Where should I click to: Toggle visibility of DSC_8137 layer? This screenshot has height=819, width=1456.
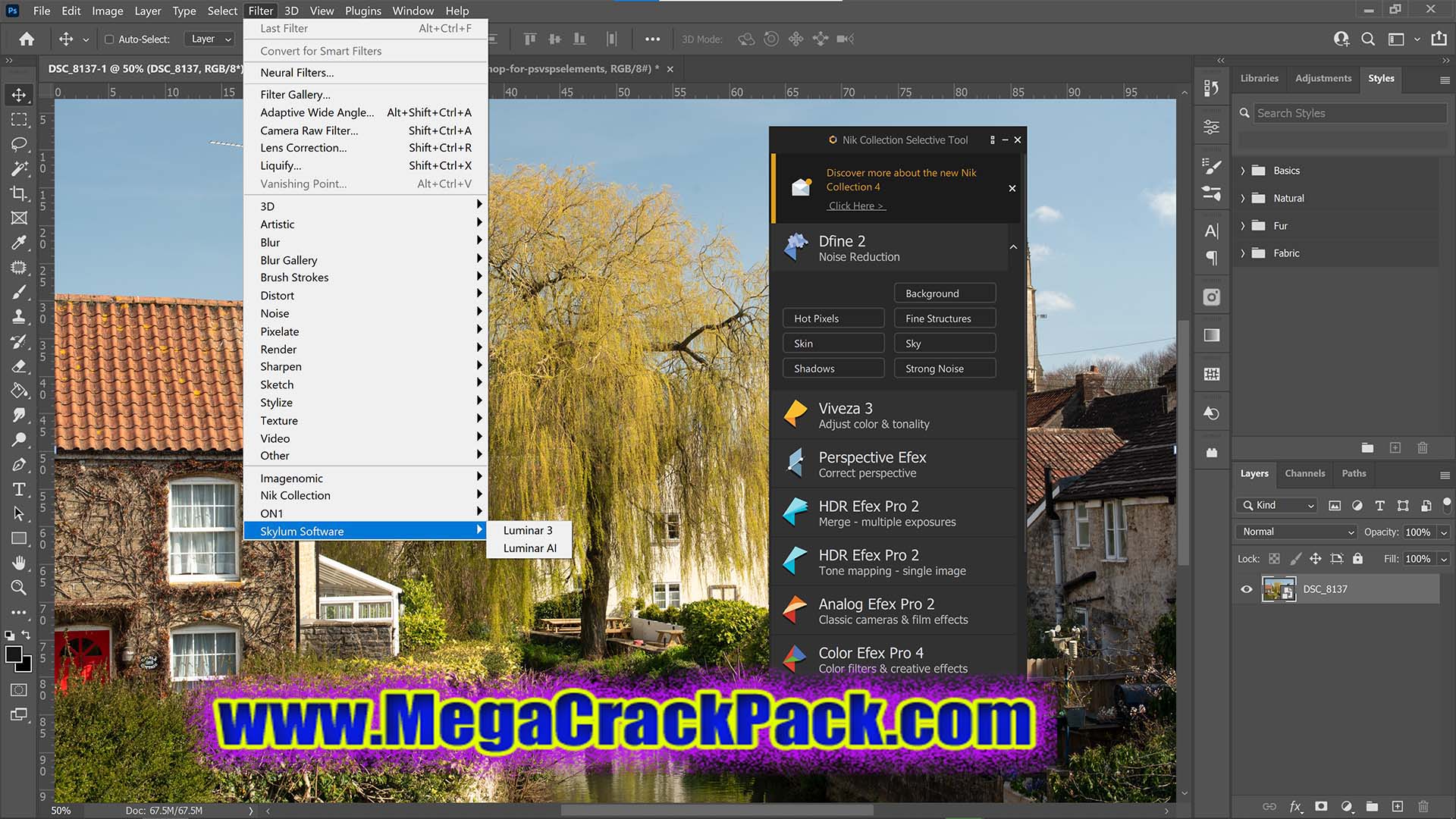coord(1247,589)
